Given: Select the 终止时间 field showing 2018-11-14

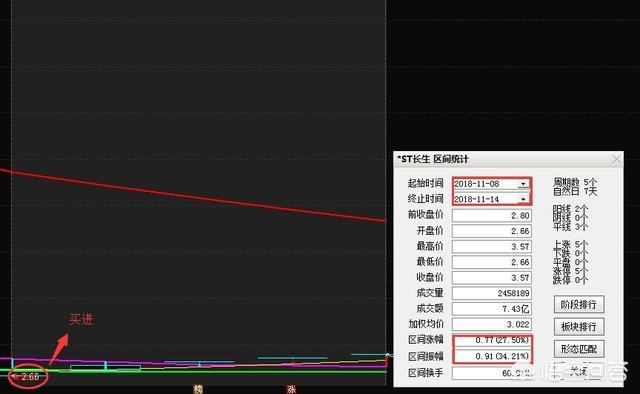Looking at the screenshot, I should [491, 199].
